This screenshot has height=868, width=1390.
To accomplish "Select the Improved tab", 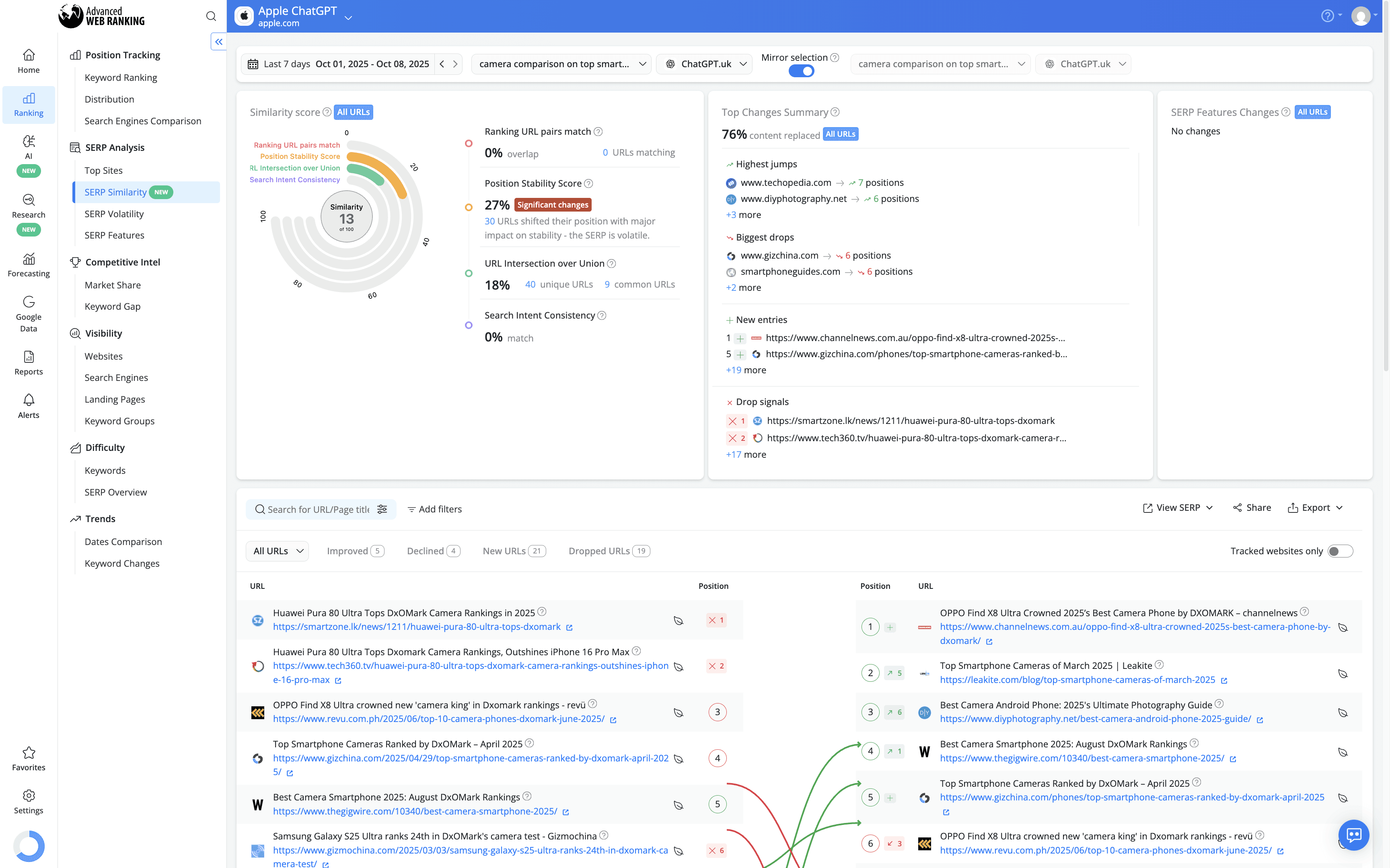I will point(355,551).
